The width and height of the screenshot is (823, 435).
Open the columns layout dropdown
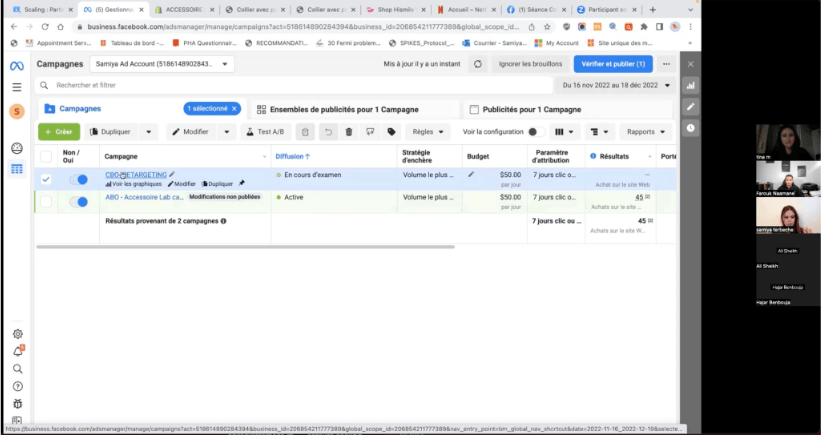click(564, 132)
